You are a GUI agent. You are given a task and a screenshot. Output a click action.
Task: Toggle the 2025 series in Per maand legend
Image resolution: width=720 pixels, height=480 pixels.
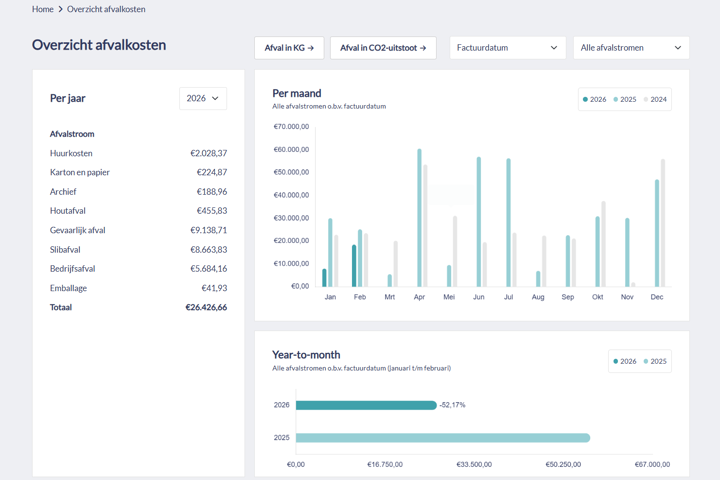tap(625, 100)
